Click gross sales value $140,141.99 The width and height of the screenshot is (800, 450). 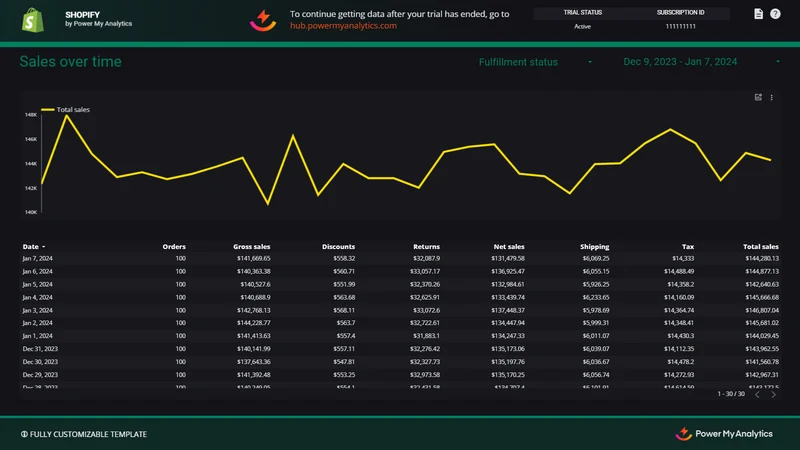pyautogui.click(x=254, y=349)
